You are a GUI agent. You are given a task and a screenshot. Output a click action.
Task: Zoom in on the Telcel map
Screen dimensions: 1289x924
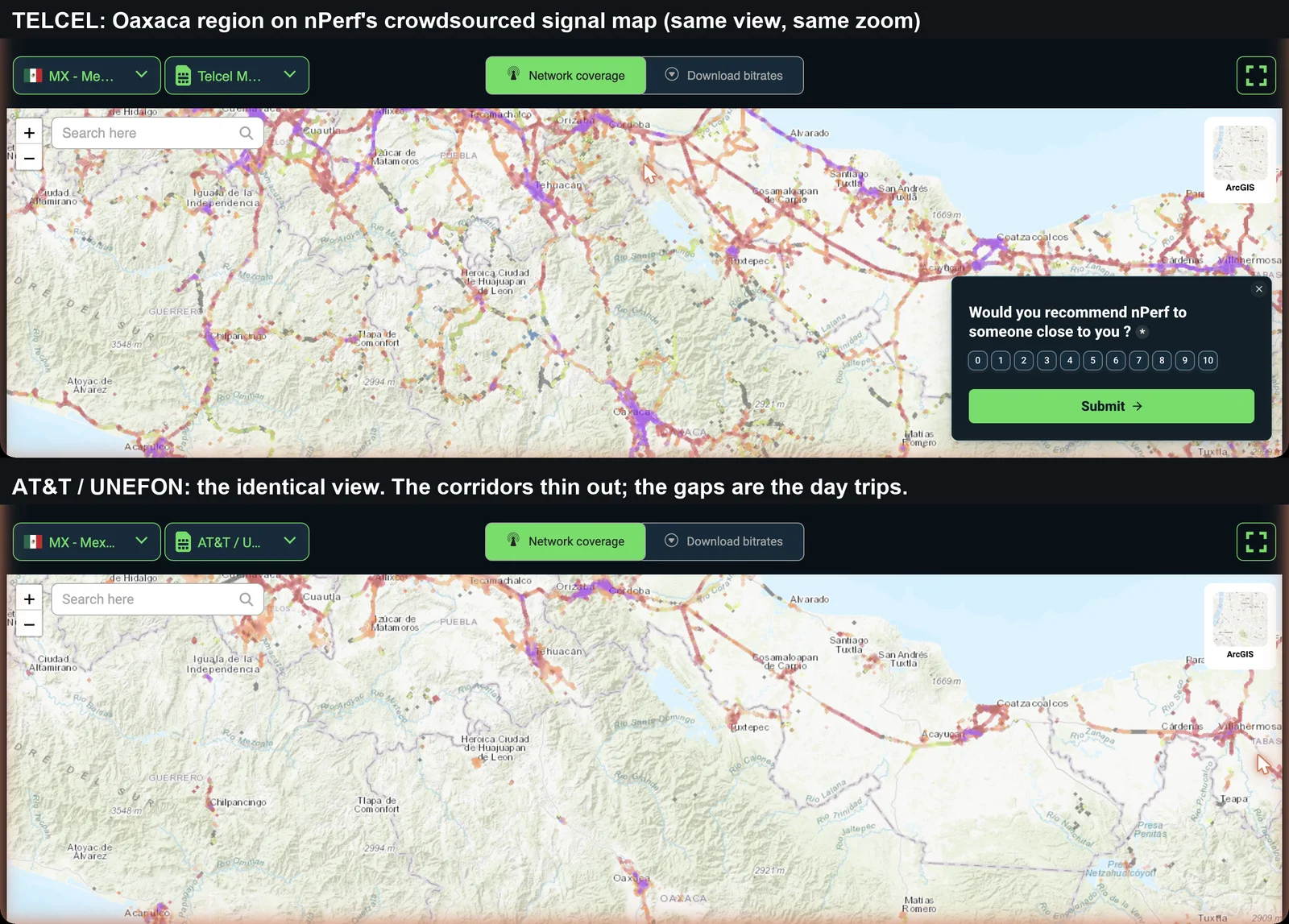29,133
